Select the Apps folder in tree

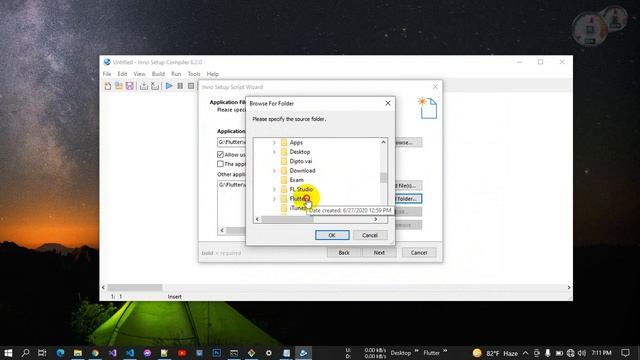pos(296,142)
